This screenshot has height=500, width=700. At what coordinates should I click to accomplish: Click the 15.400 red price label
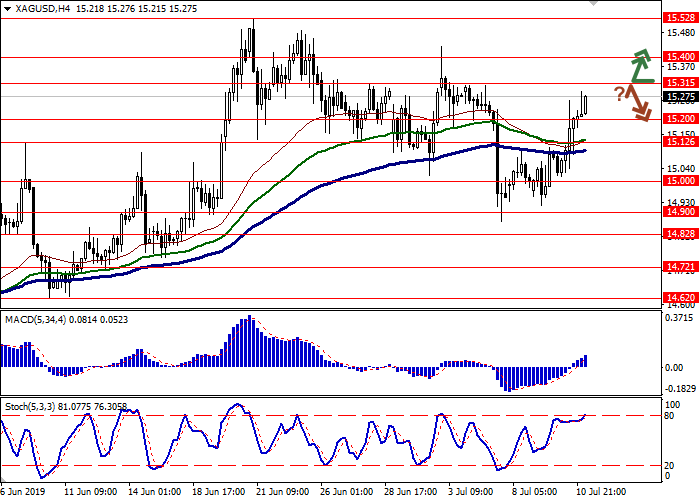point(680,57)
